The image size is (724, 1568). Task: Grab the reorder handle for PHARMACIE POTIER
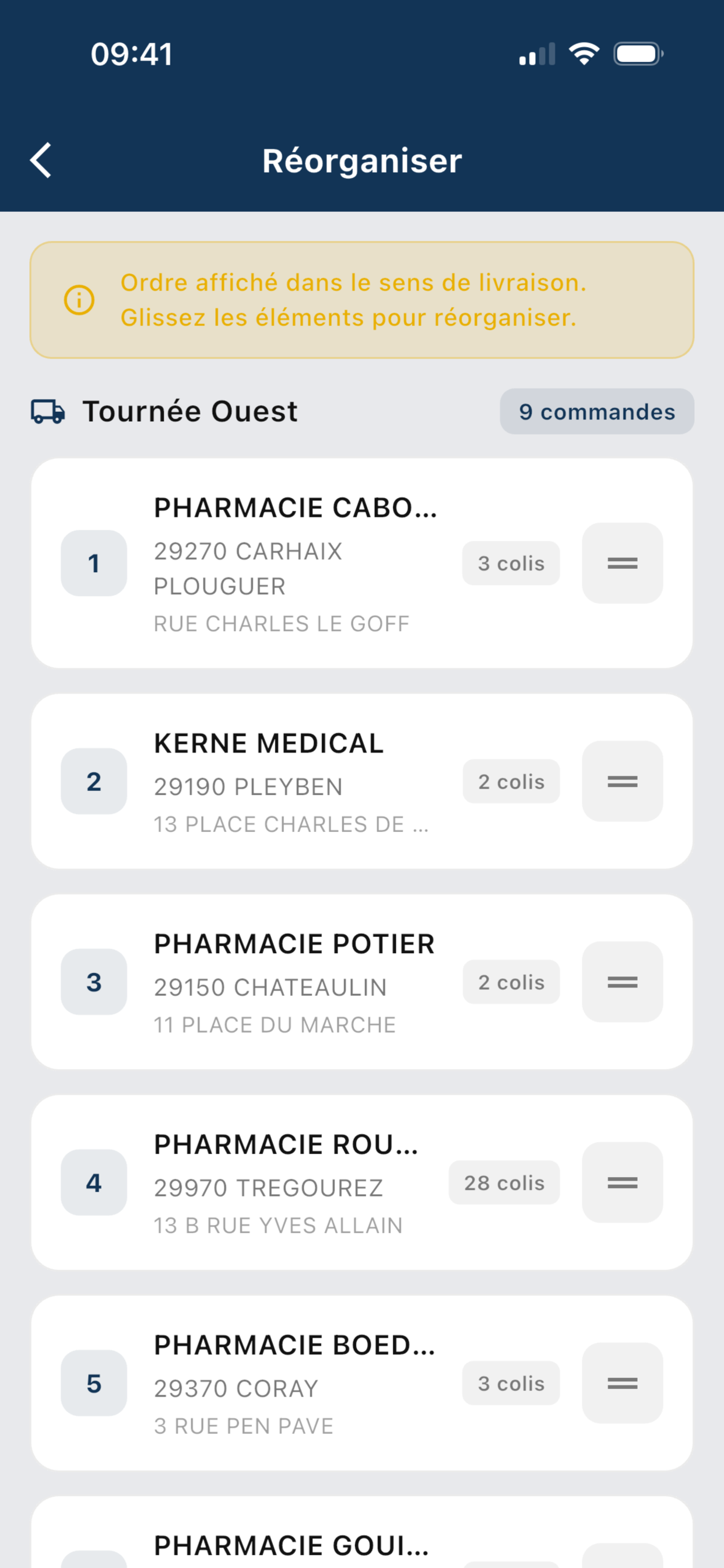tap(623, 982)
